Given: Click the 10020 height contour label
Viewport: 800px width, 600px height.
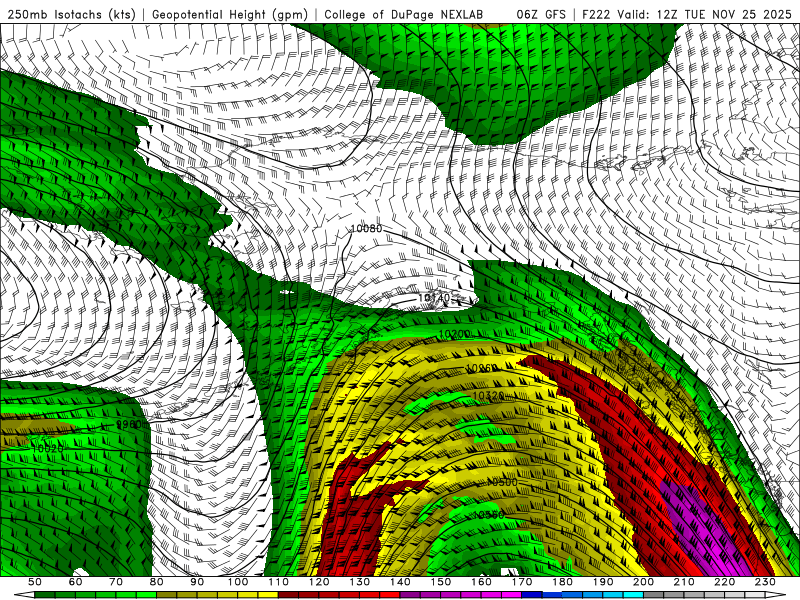Looking at the screenshot, I should (x=47, y=448).
